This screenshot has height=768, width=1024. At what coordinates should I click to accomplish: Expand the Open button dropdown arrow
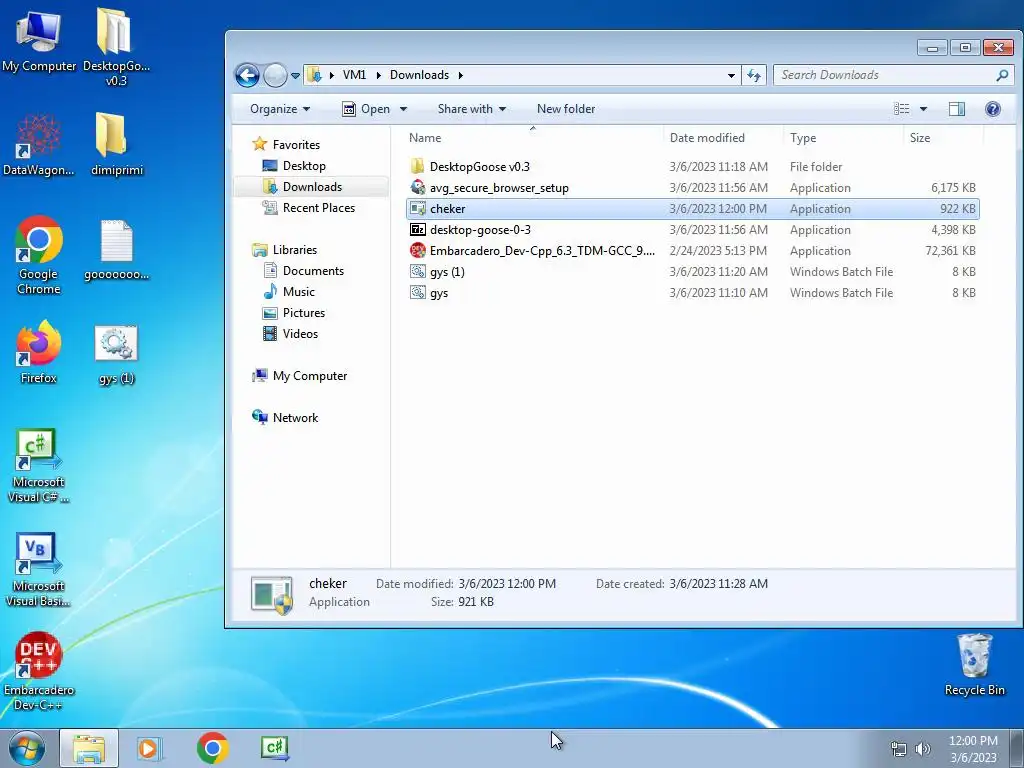(403, 109)
